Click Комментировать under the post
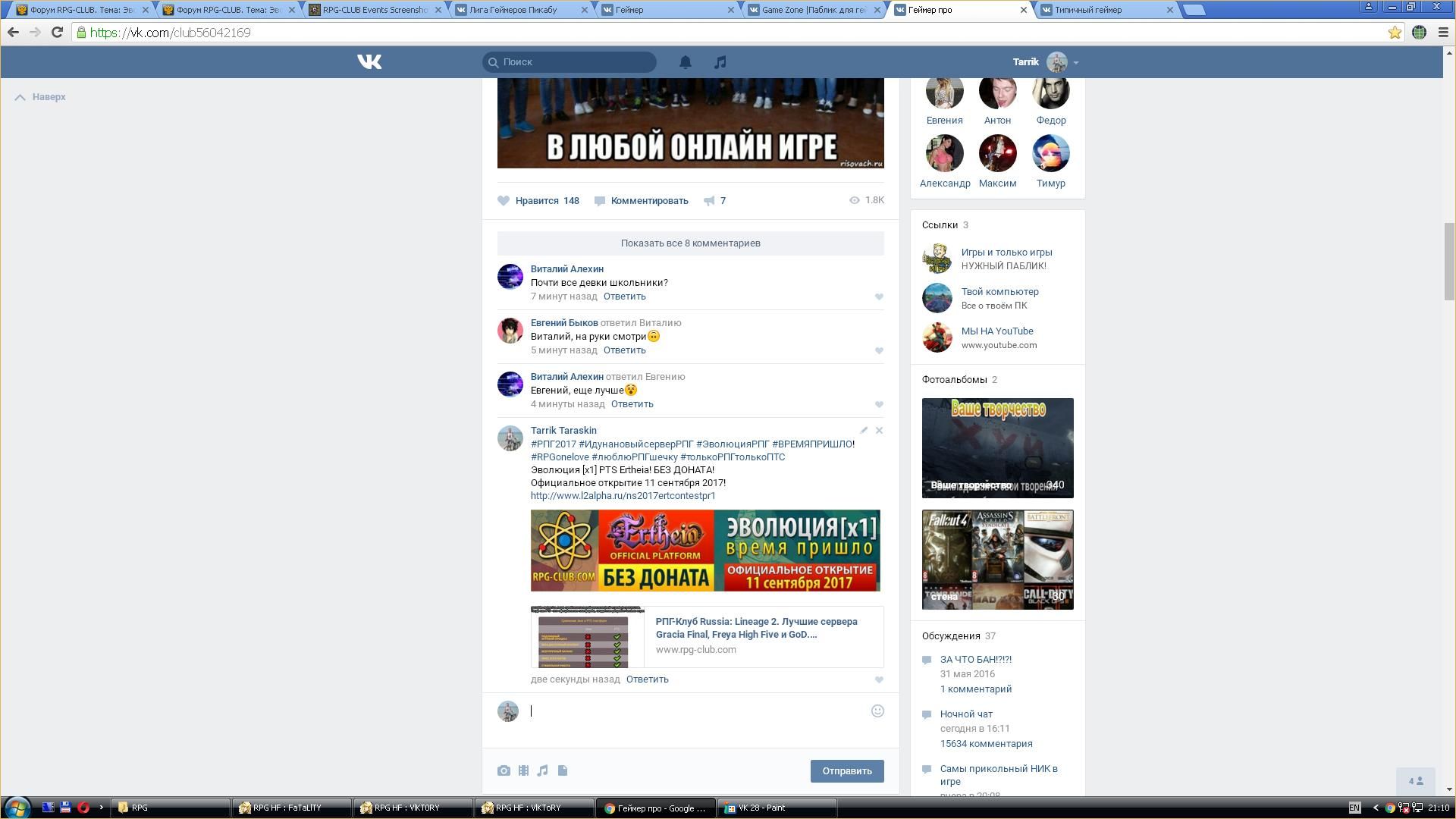 641,201
